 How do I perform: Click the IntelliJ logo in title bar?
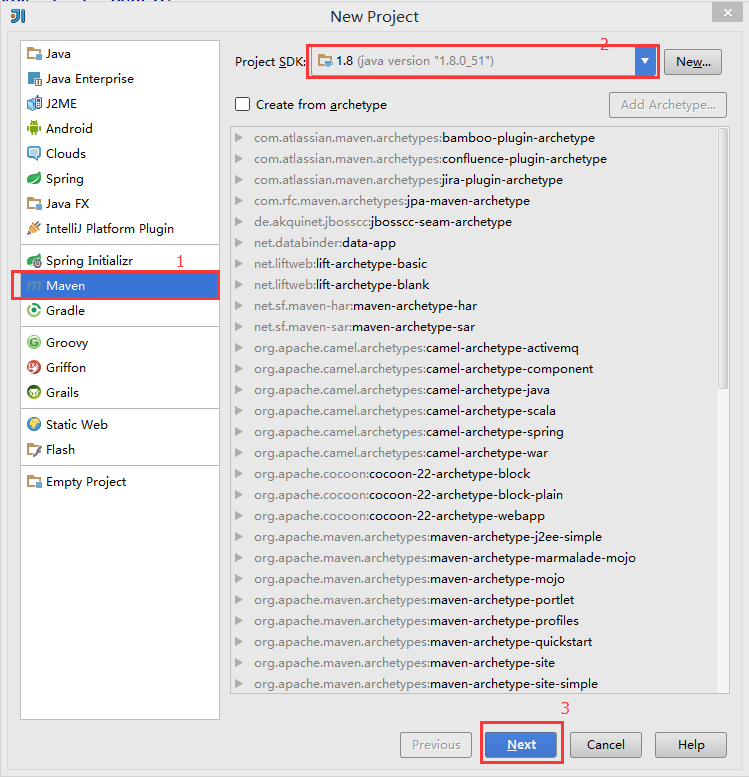[x=18, y=16]
